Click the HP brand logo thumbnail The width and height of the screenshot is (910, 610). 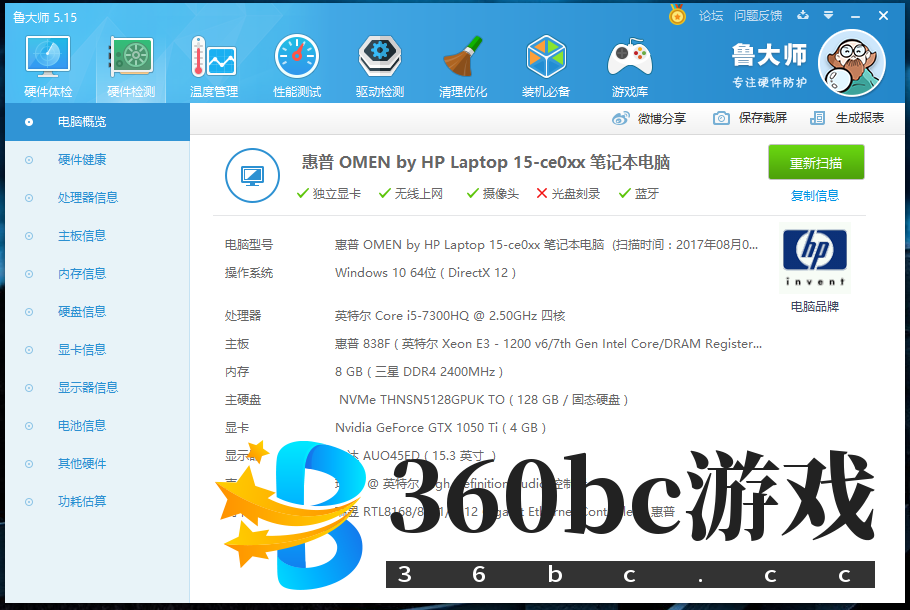[814, 259]
